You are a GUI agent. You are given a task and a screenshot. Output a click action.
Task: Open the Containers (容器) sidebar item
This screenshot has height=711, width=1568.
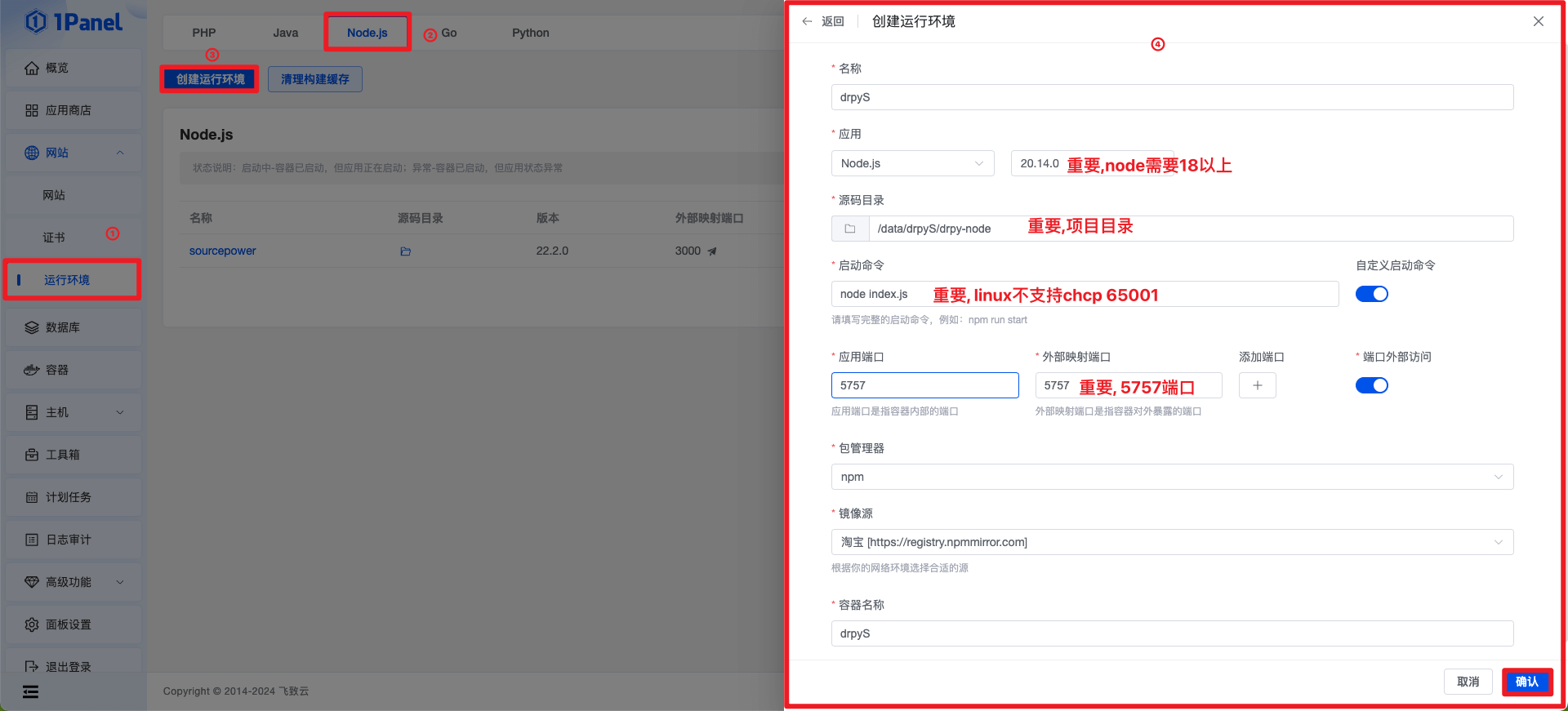tap(57, 370)
